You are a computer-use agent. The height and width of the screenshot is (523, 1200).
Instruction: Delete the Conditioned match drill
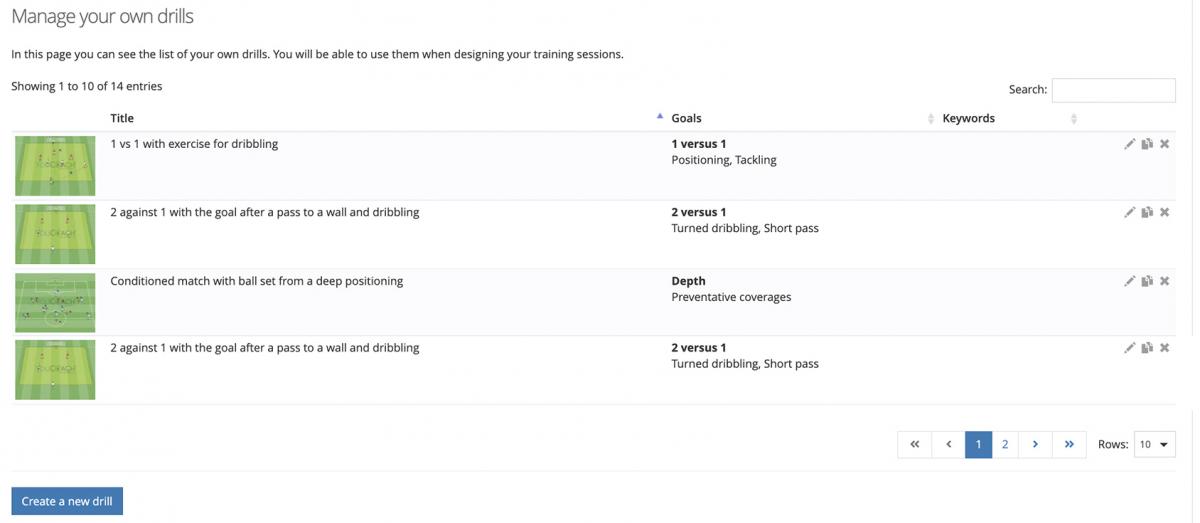click(1164, 281)
